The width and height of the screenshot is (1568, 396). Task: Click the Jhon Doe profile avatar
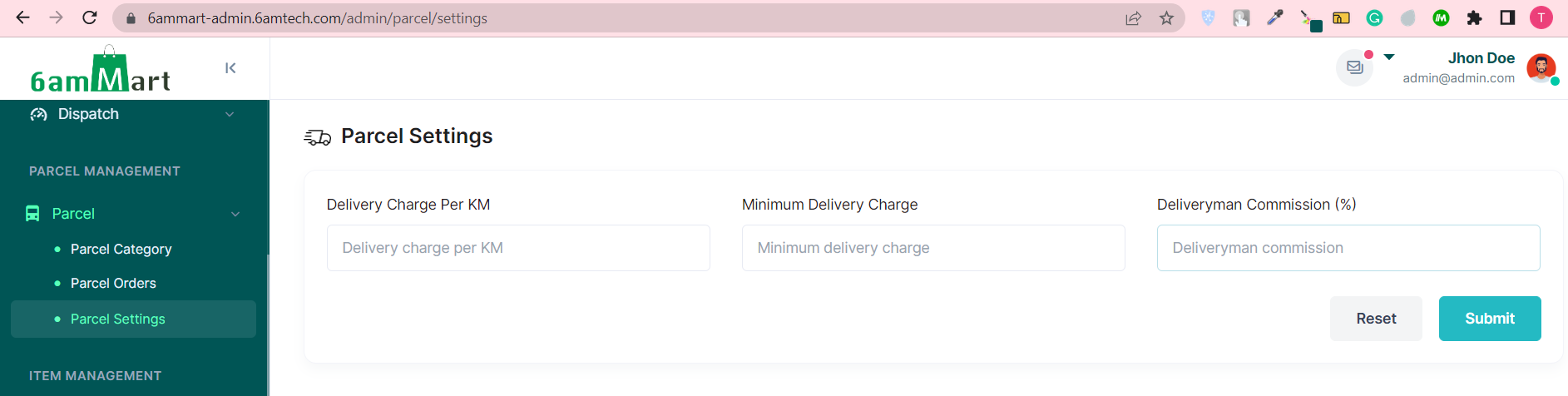pyautogui.click(x=1541, y=68)
